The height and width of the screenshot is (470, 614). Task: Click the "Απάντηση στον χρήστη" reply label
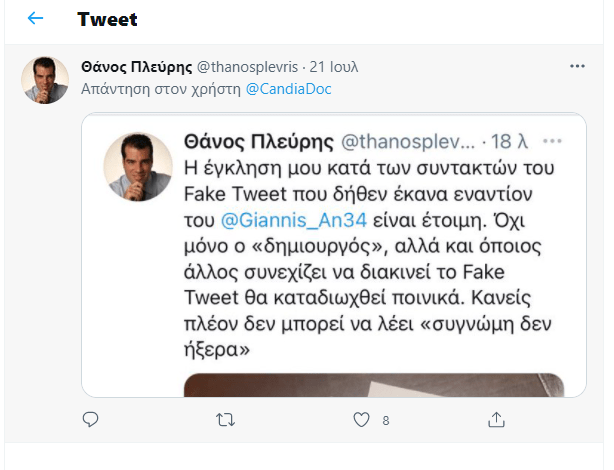(161, 88)
